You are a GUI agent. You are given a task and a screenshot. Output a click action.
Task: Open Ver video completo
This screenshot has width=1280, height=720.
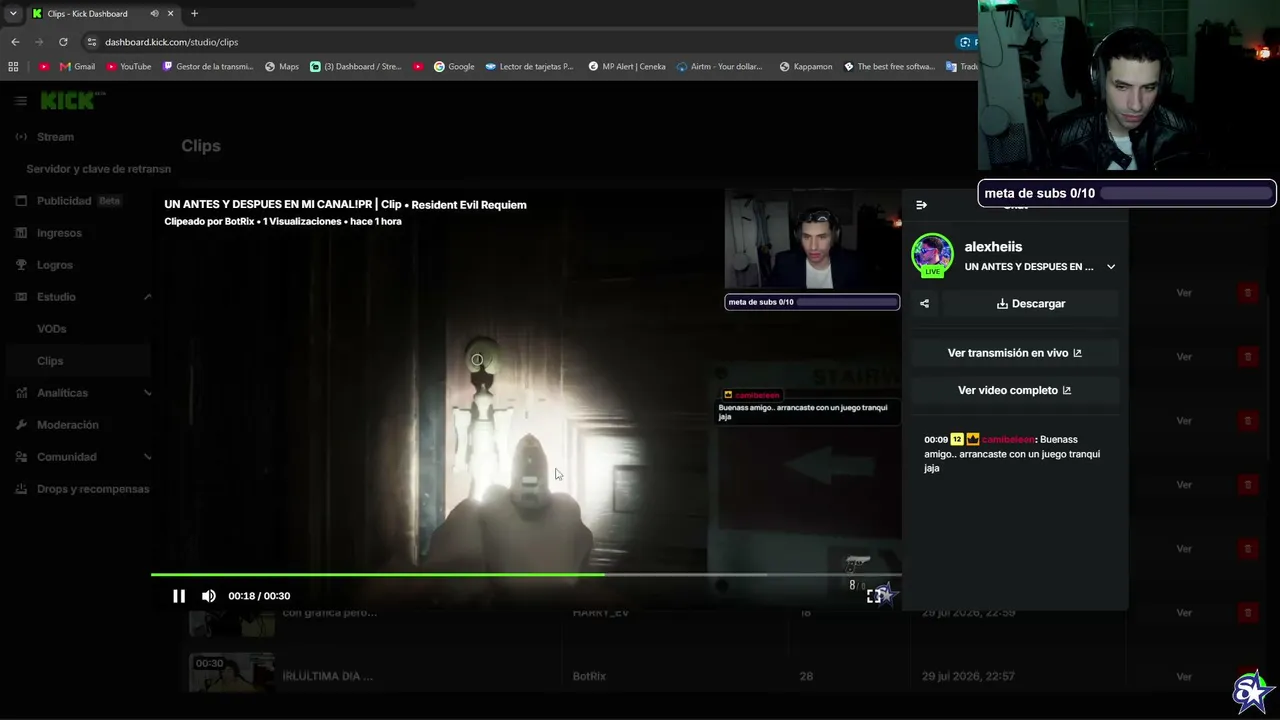tap(1014, 390)
